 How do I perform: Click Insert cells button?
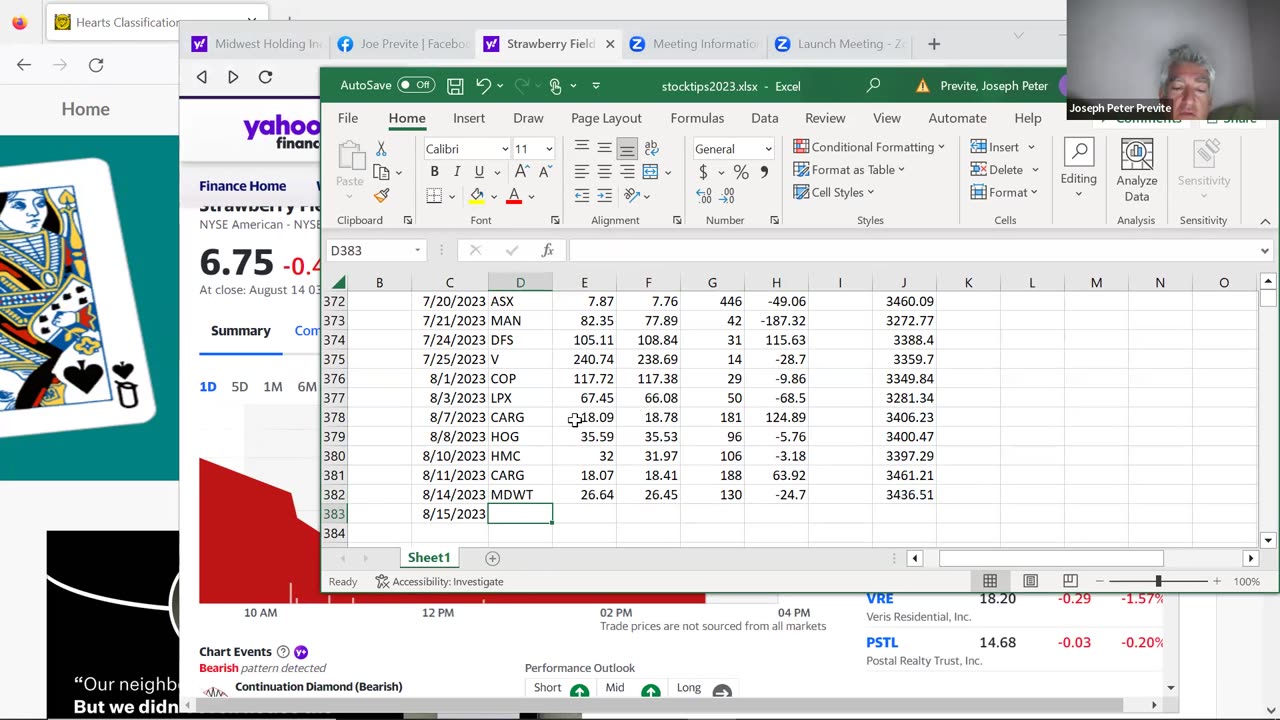tap(1004, 147)
